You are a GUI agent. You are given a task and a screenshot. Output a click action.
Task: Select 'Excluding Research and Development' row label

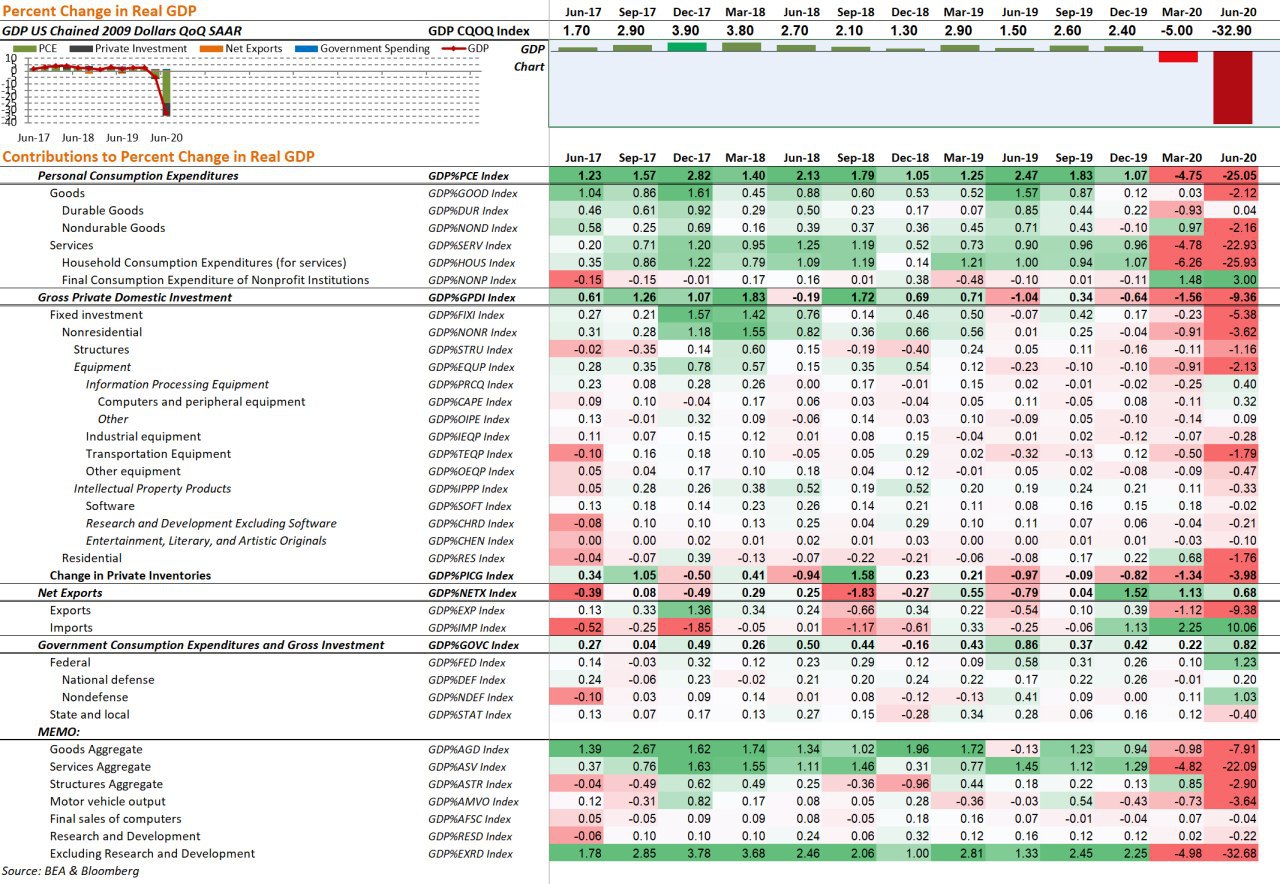tap(152, 854)
